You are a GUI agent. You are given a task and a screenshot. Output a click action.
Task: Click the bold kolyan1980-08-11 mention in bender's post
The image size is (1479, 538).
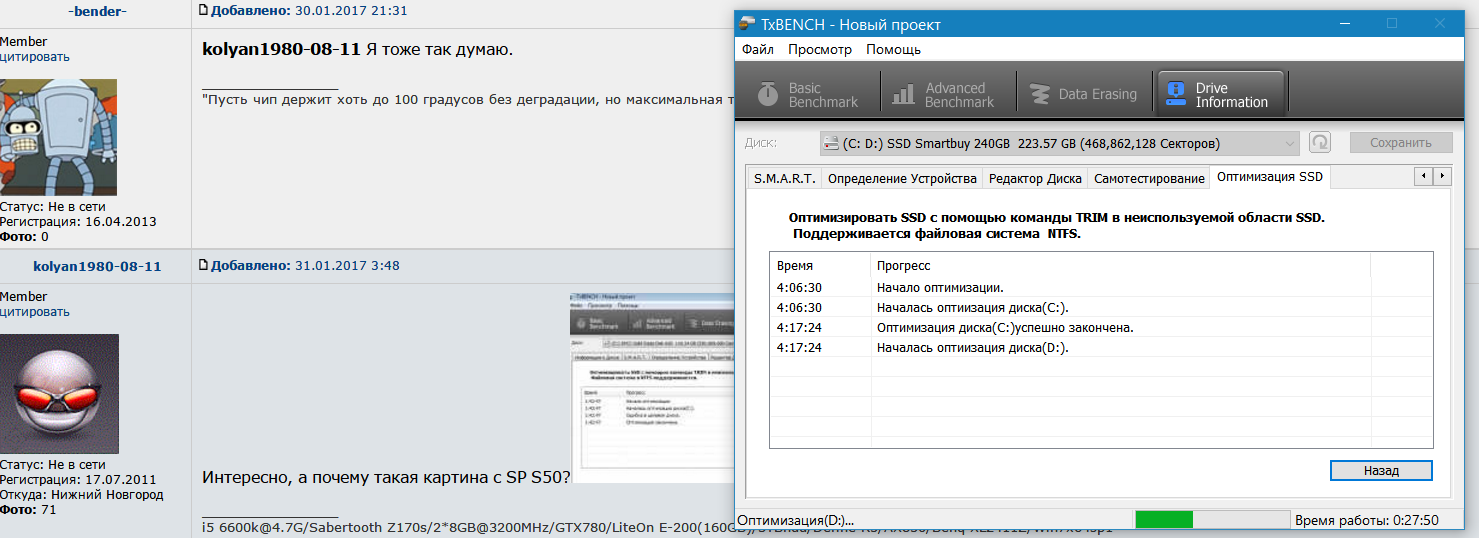[281, 49]
